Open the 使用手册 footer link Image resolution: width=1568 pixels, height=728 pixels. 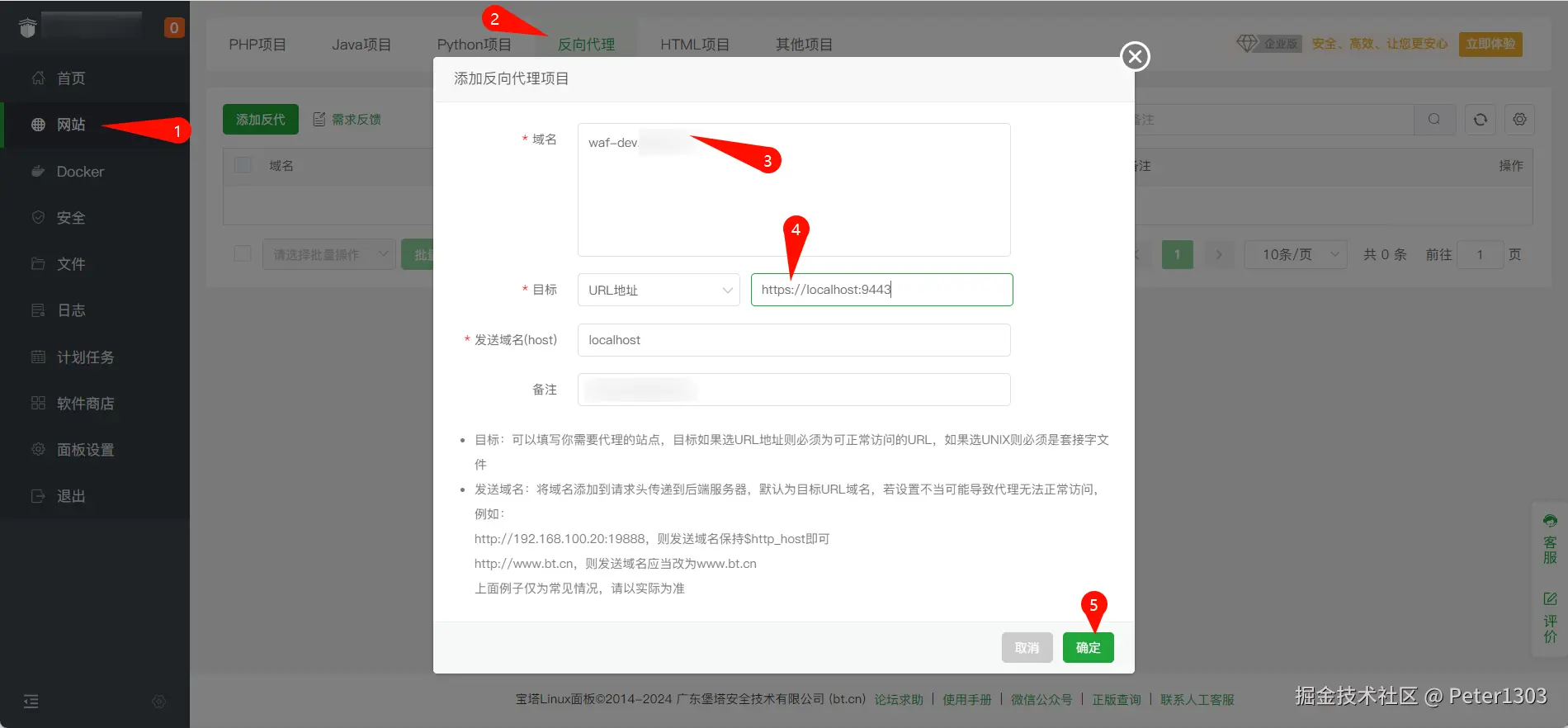click(x=967, y=699)
